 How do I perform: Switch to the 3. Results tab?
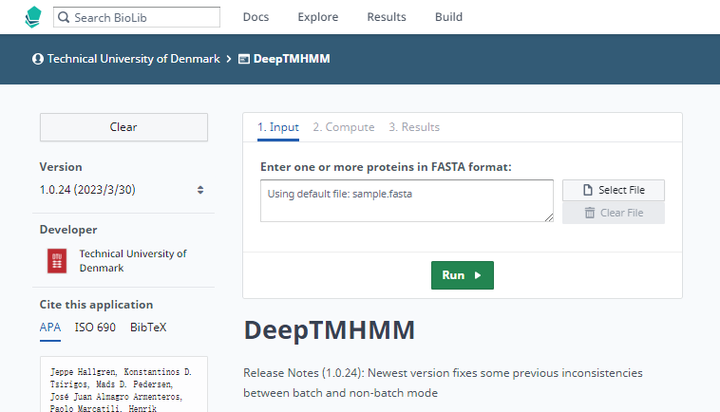click(x=414, y=127)
